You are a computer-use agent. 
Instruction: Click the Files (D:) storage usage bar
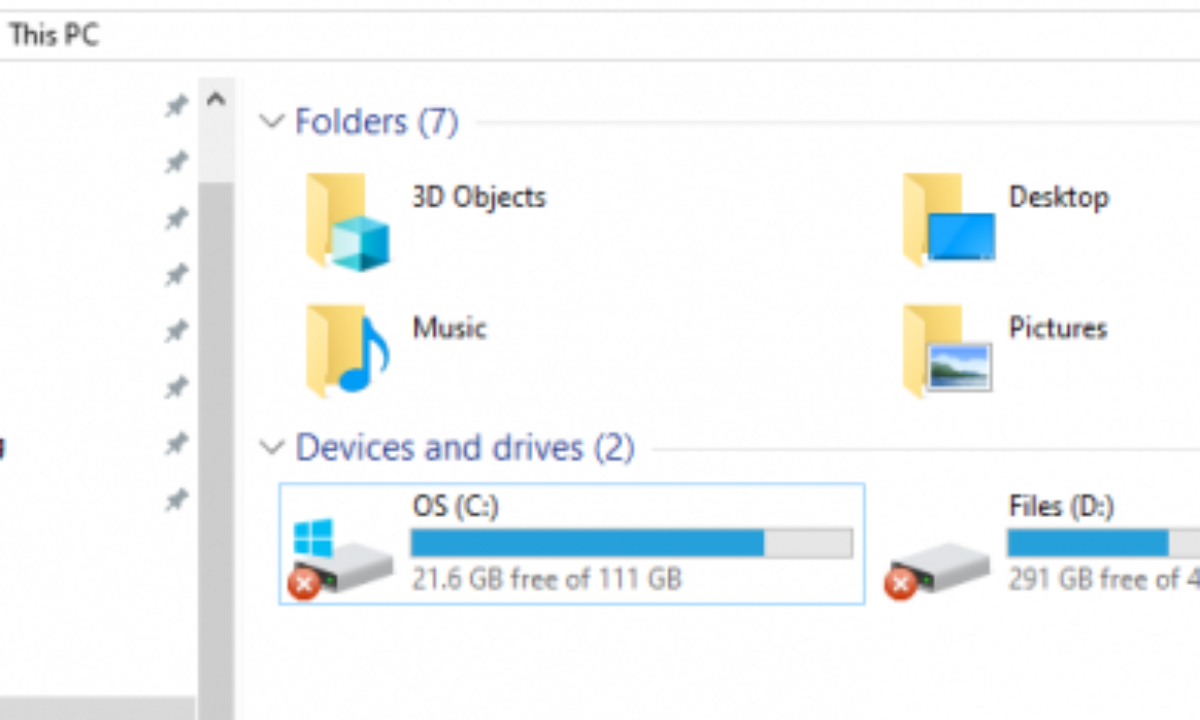tap(1104, 543)
